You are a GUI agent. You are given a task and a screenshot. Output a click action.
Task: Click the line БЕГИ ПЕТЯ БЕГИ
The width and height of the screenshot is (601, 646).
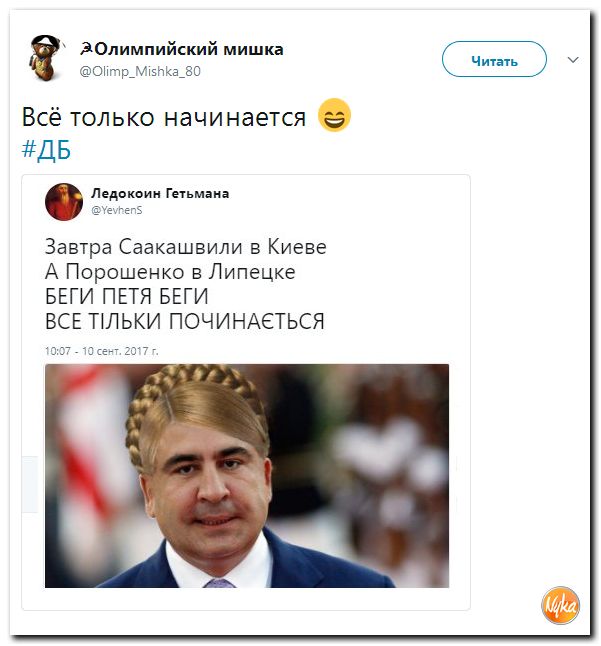point(126,296)
